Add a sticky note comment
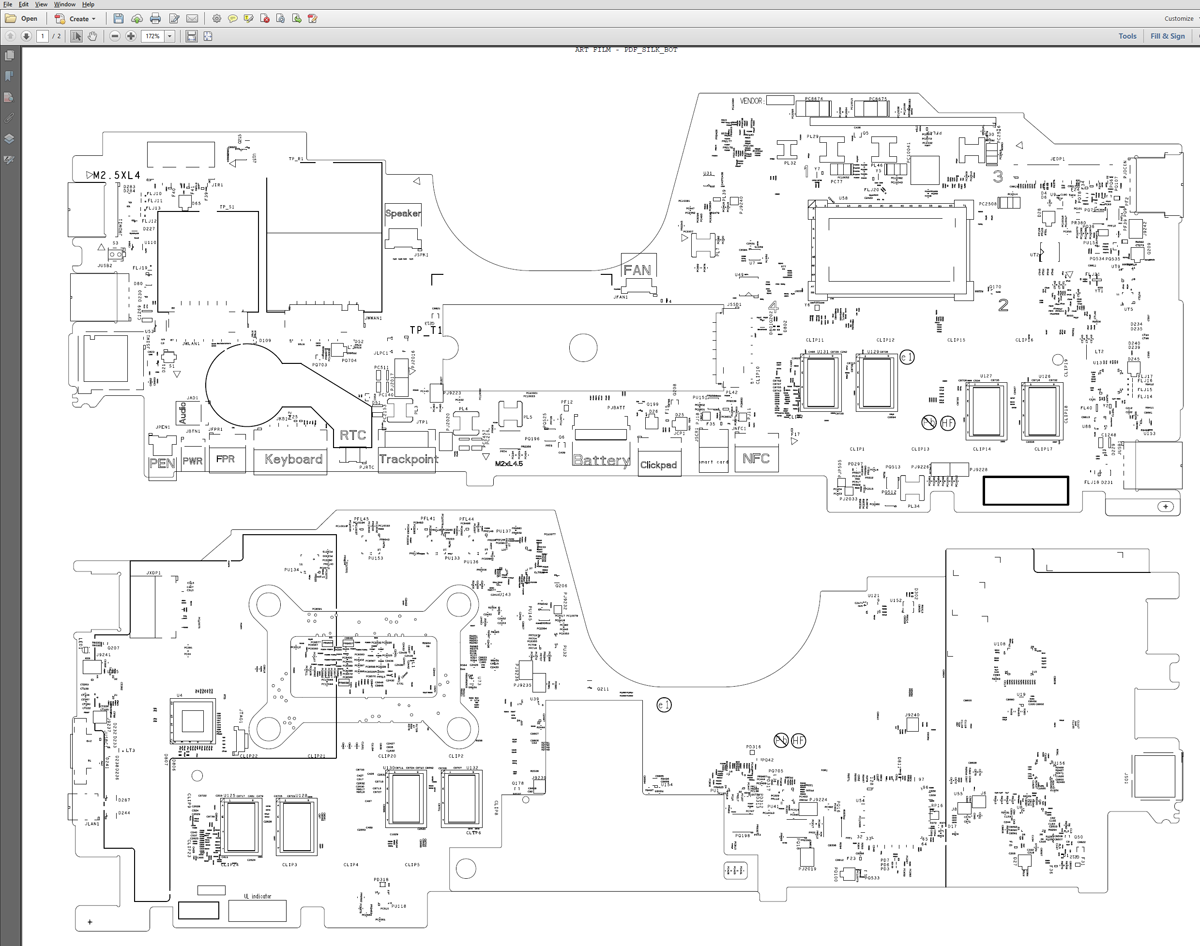The image size is (1200, 946). point(232,19)
